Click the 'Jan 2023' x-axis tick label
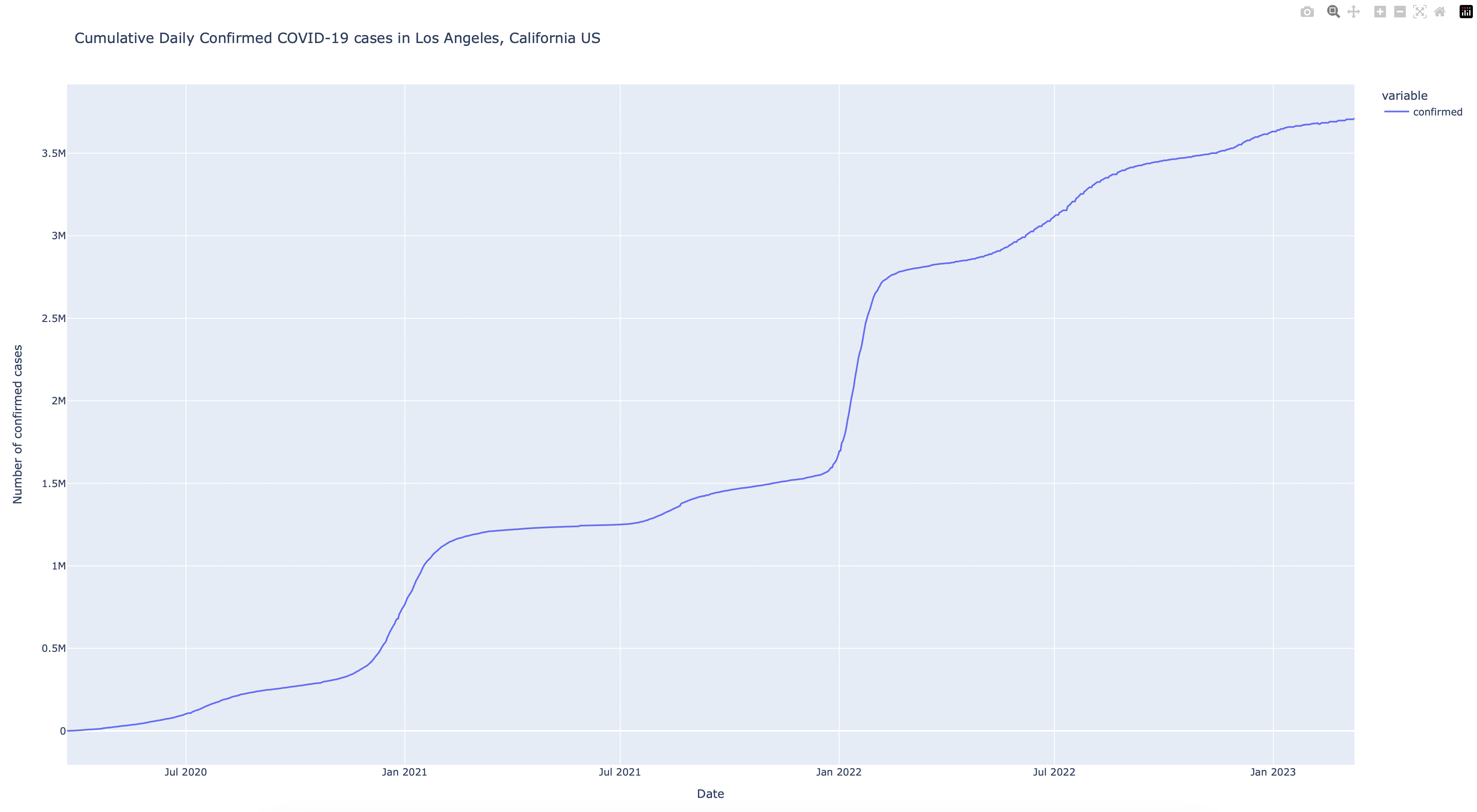This screenshot has height=812, width=1477. click(1273, 772)
